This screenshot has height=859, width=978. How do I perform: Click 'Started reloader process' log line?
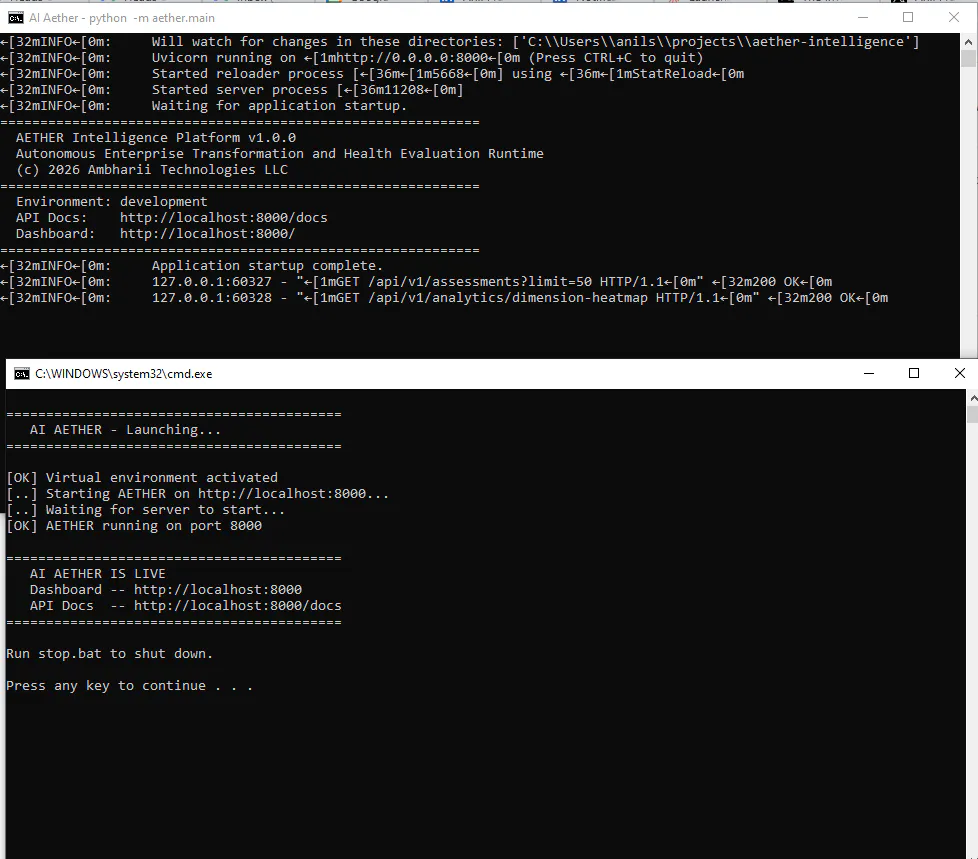372,74
